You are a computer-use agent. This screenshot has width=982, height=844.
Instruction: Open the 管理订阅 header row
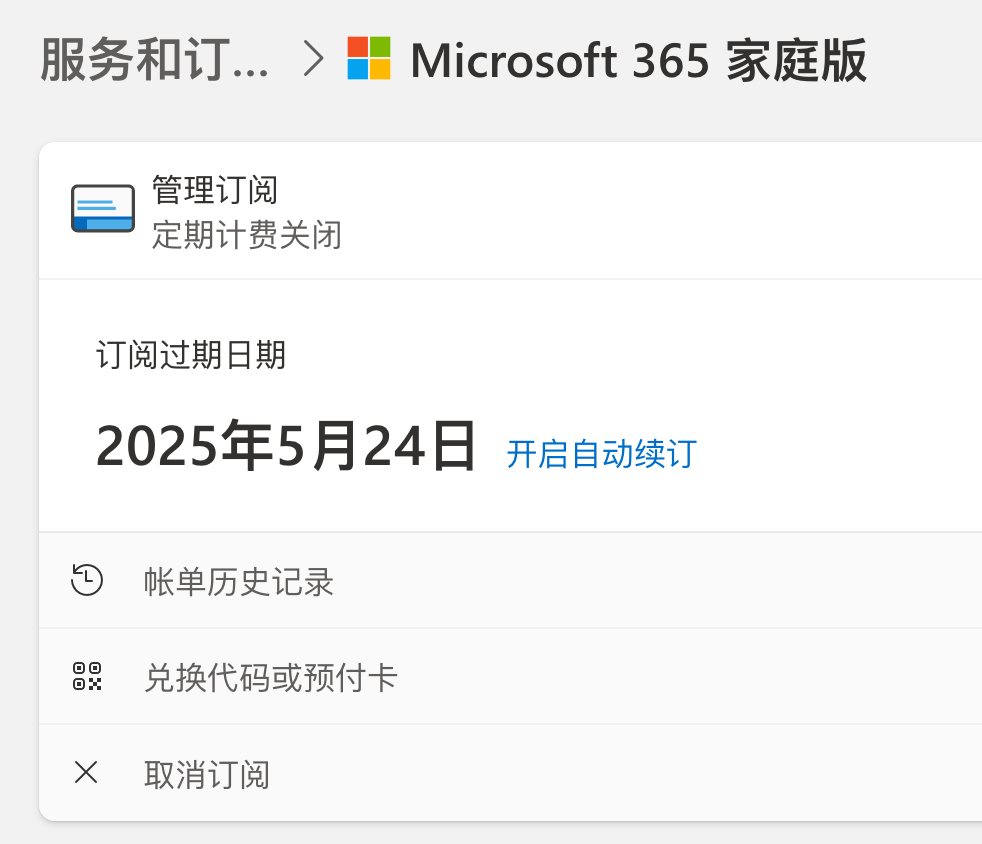pyautogui.click(x=510, y=210)
